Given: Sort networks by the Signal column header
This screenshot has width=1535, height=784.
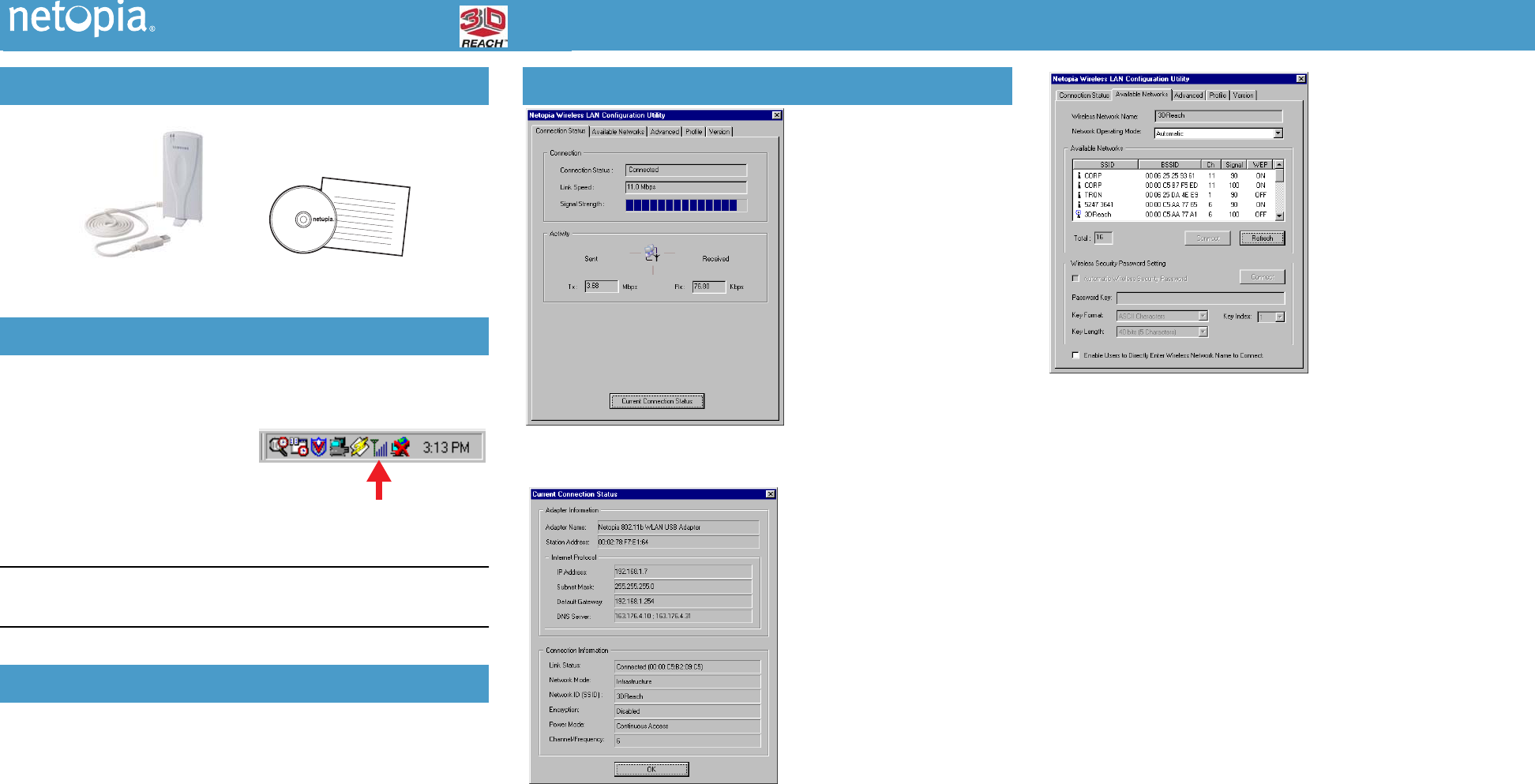Looking at the screenshot, I should [1234, 165].
